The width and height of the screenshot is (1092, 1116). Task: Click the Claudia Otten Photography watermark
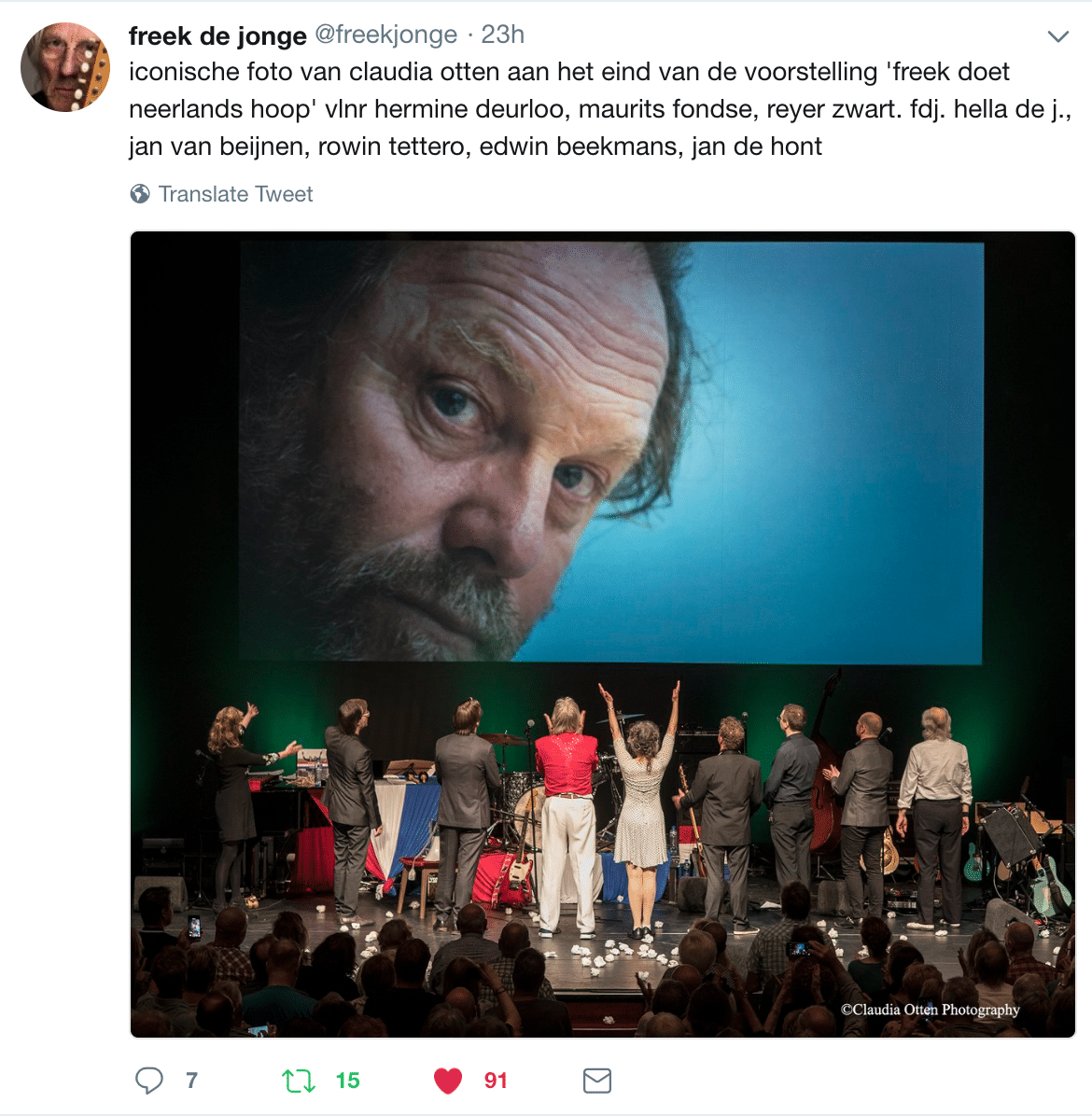930,1010
